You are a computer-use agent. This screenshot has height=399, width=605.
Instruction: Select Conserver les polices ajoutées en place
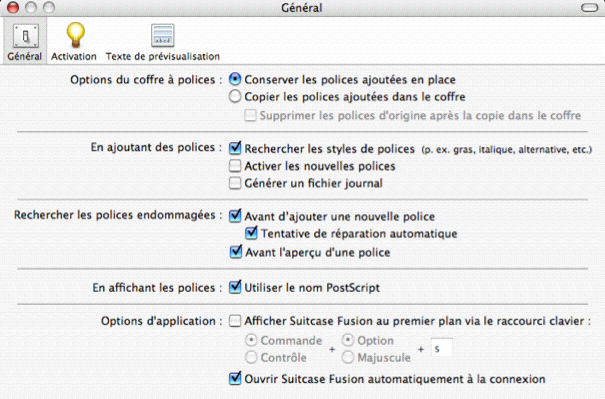pyautogui.click(x=235, y=79)
